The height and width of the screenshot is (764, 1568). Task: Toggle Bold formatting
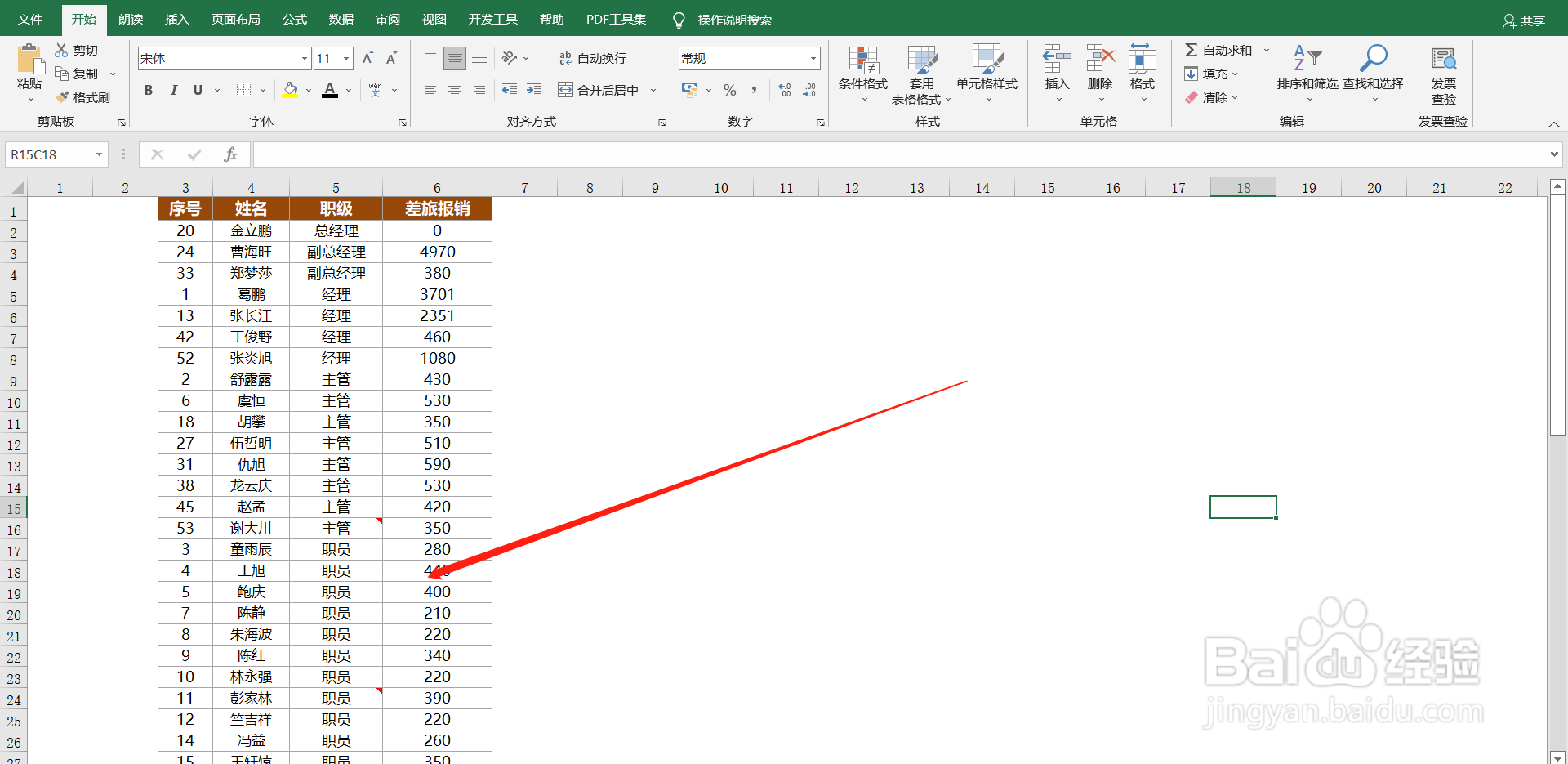click(149, 90)
